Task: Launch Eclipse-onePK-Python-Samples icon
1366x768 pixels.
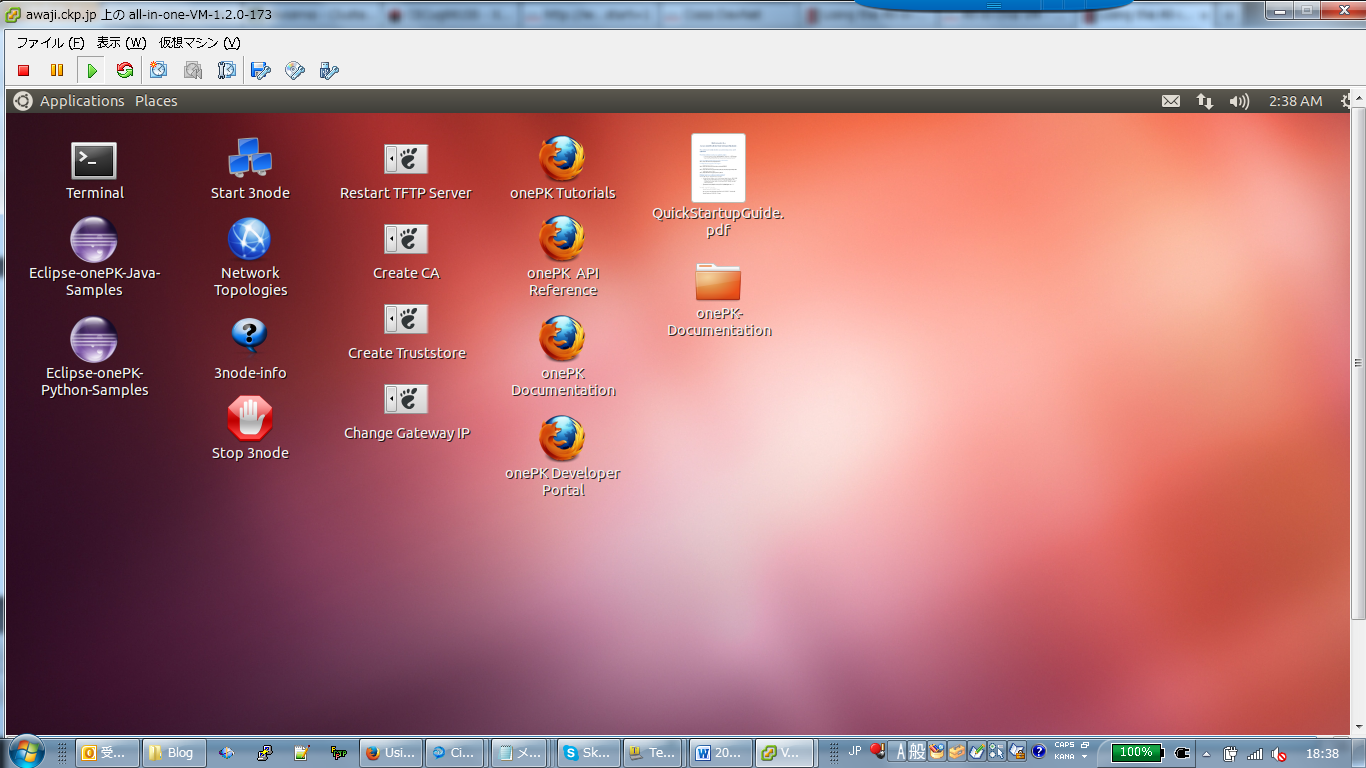Action: click(94, 340)
